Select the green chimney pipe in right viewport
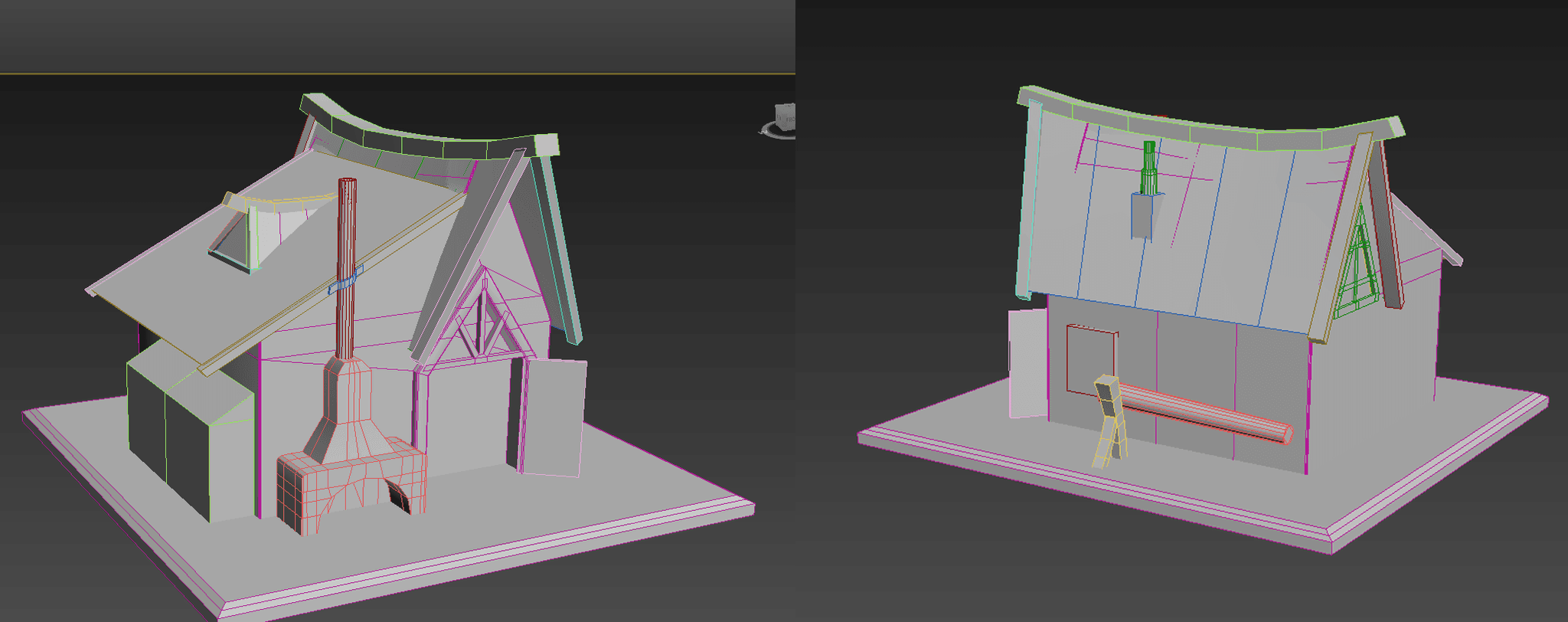Image resolution: width=1568 pixels, height=622 pixels. pos(1149,167)
